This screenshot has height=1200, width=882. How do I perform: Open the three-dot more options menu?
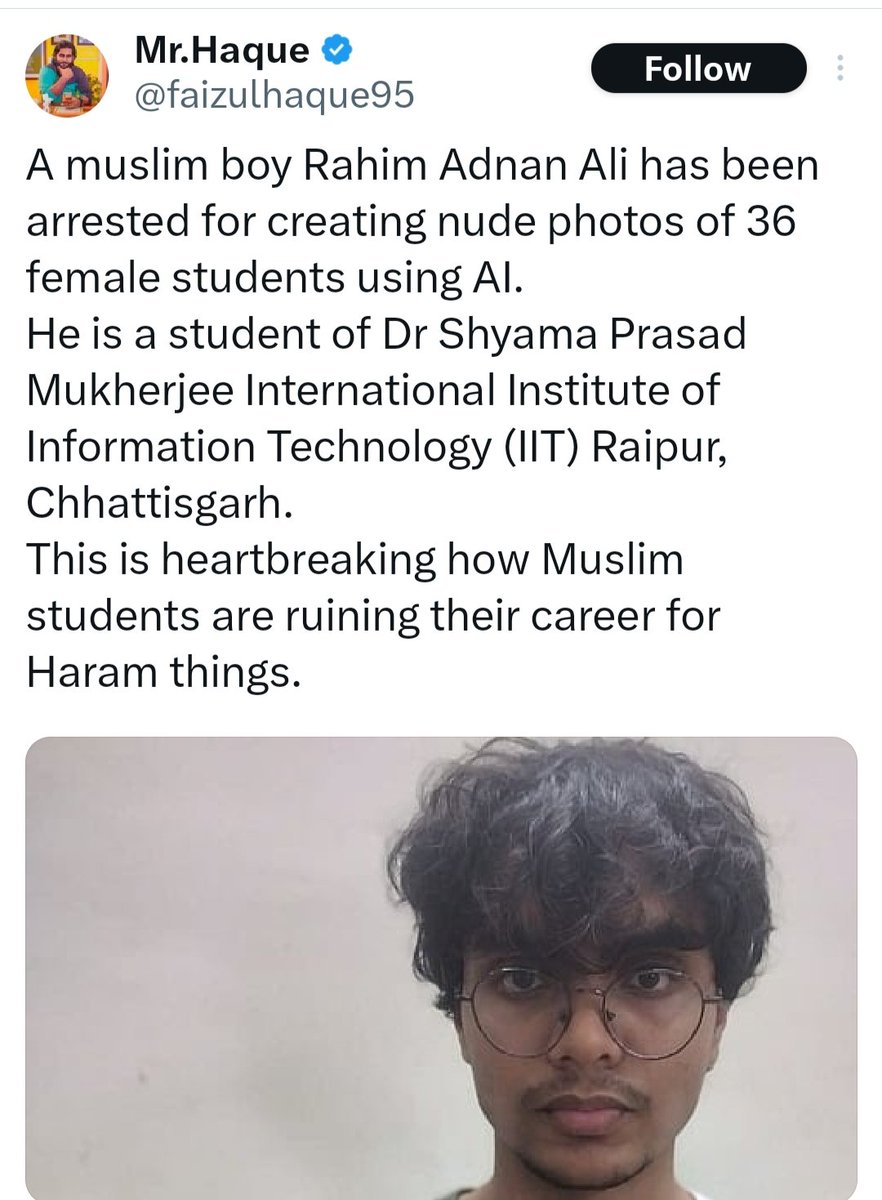point(839,68)
